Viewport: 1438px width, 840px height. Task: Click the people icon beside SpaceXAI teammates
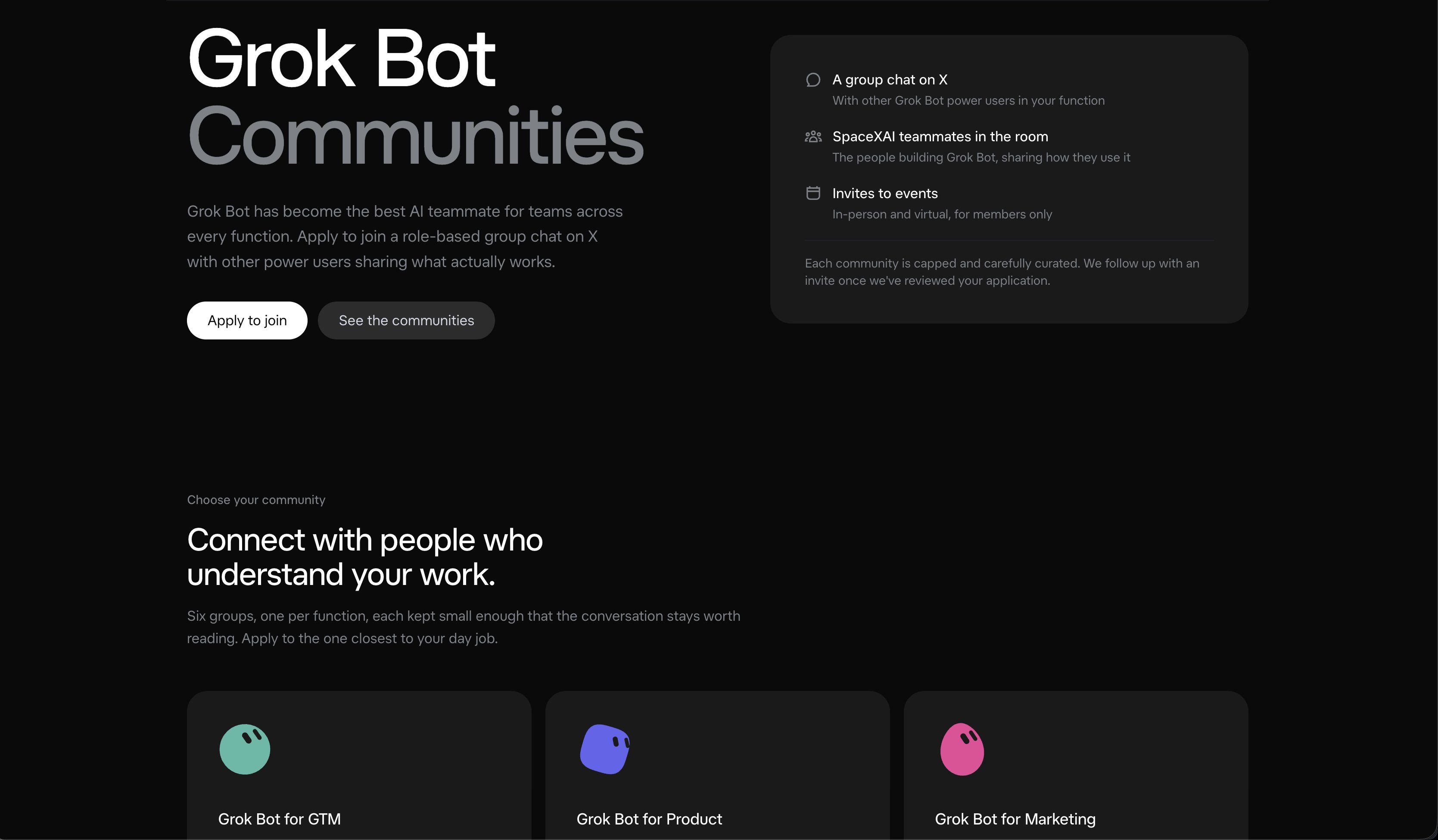[813, 137]
